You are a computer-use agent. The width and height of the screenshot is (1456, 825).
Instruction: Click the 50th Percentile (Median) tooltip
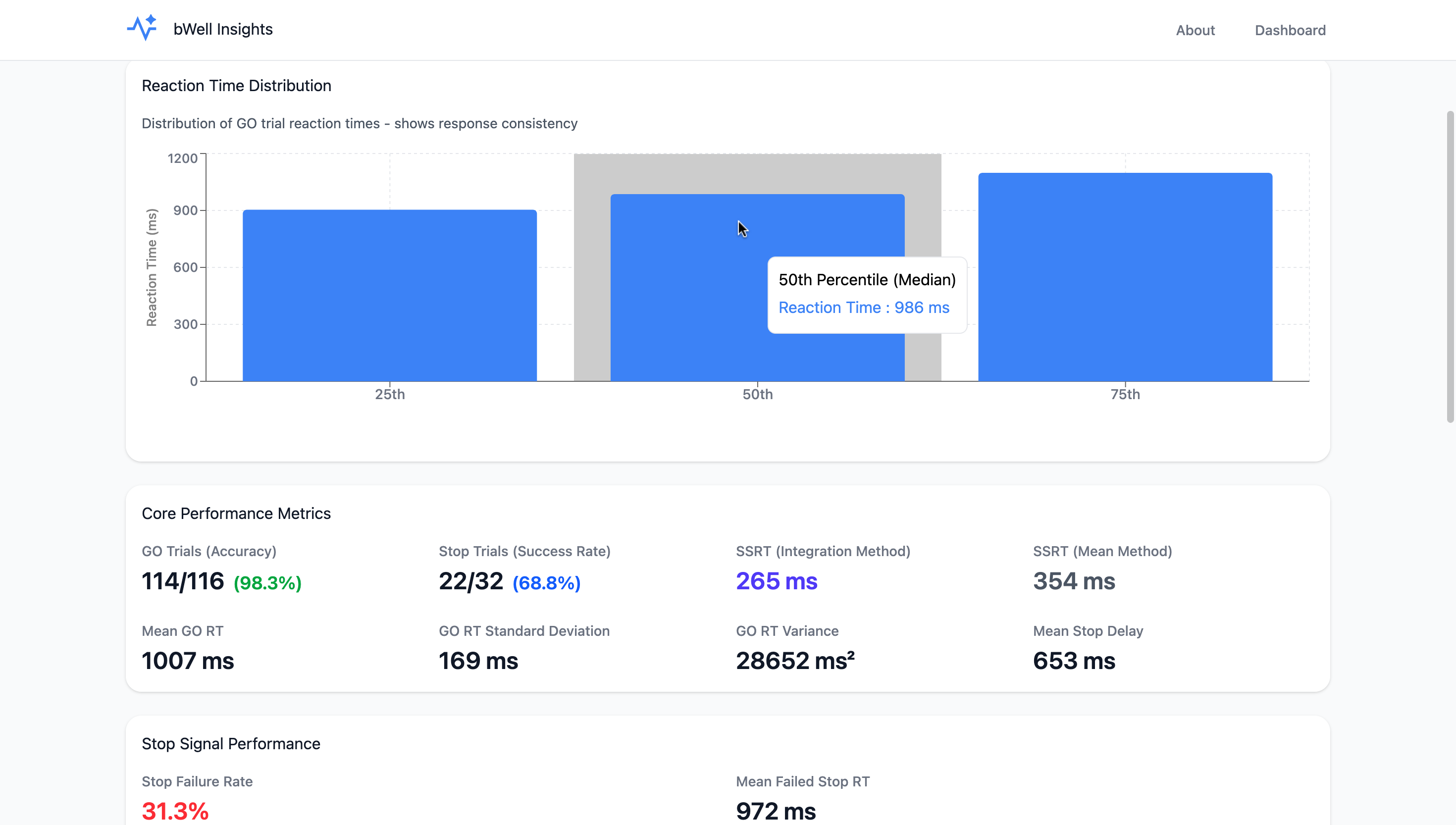[x=866, y=295]
